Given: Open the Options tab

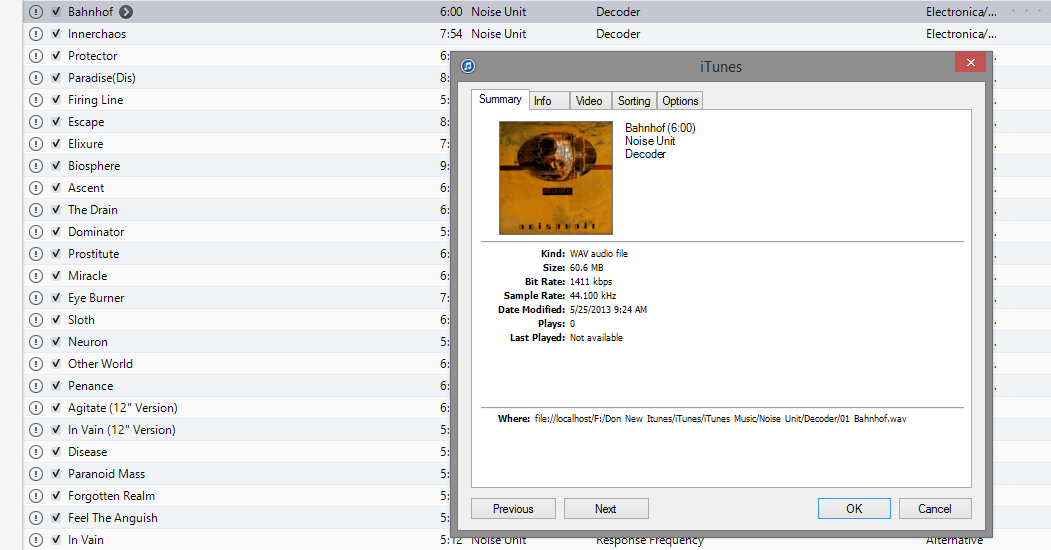Looking at the screenshot, I should click(680, 100).
